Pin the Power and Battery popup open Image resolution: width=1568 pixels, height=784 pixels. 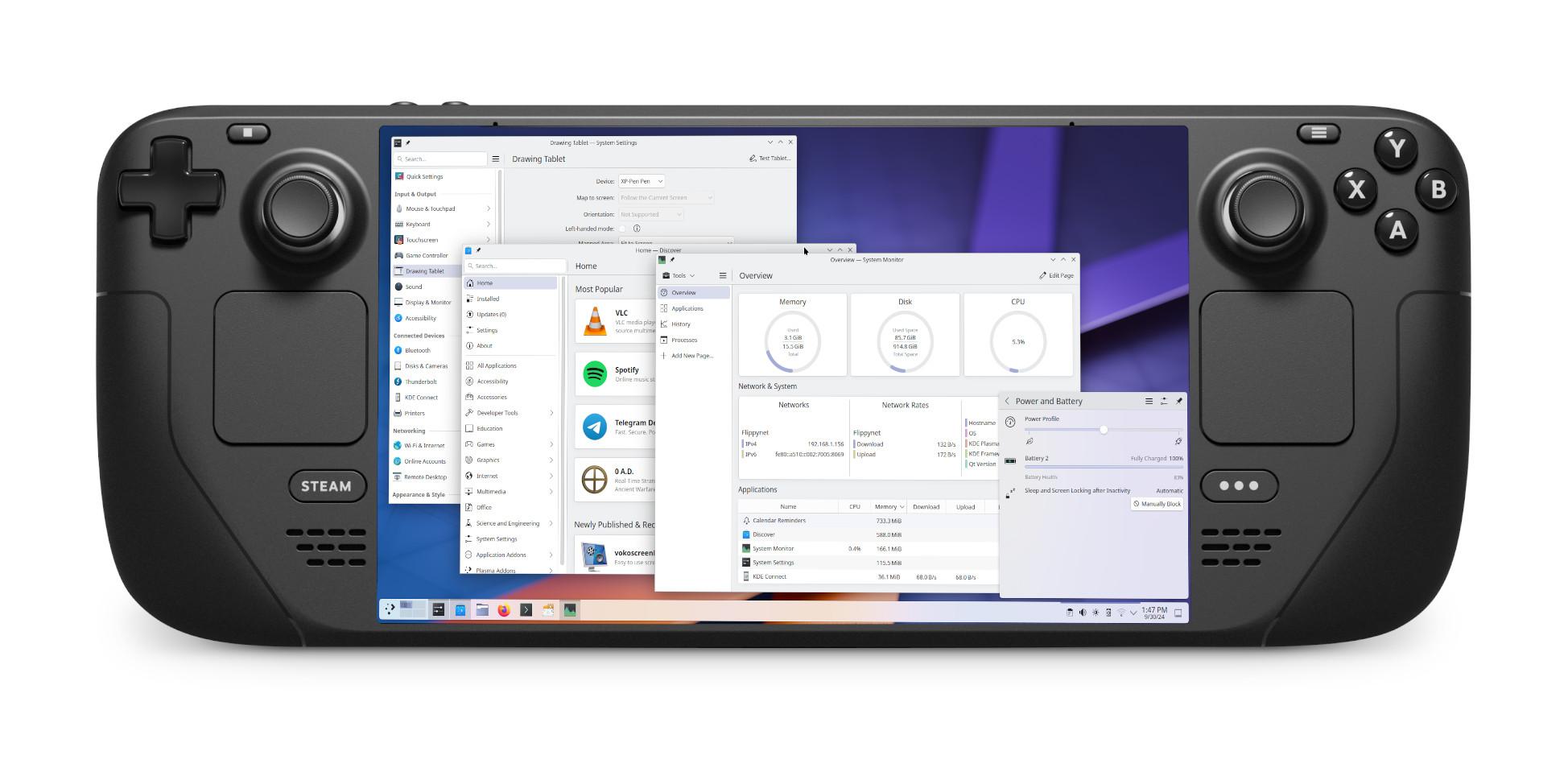pos(1179,401)
